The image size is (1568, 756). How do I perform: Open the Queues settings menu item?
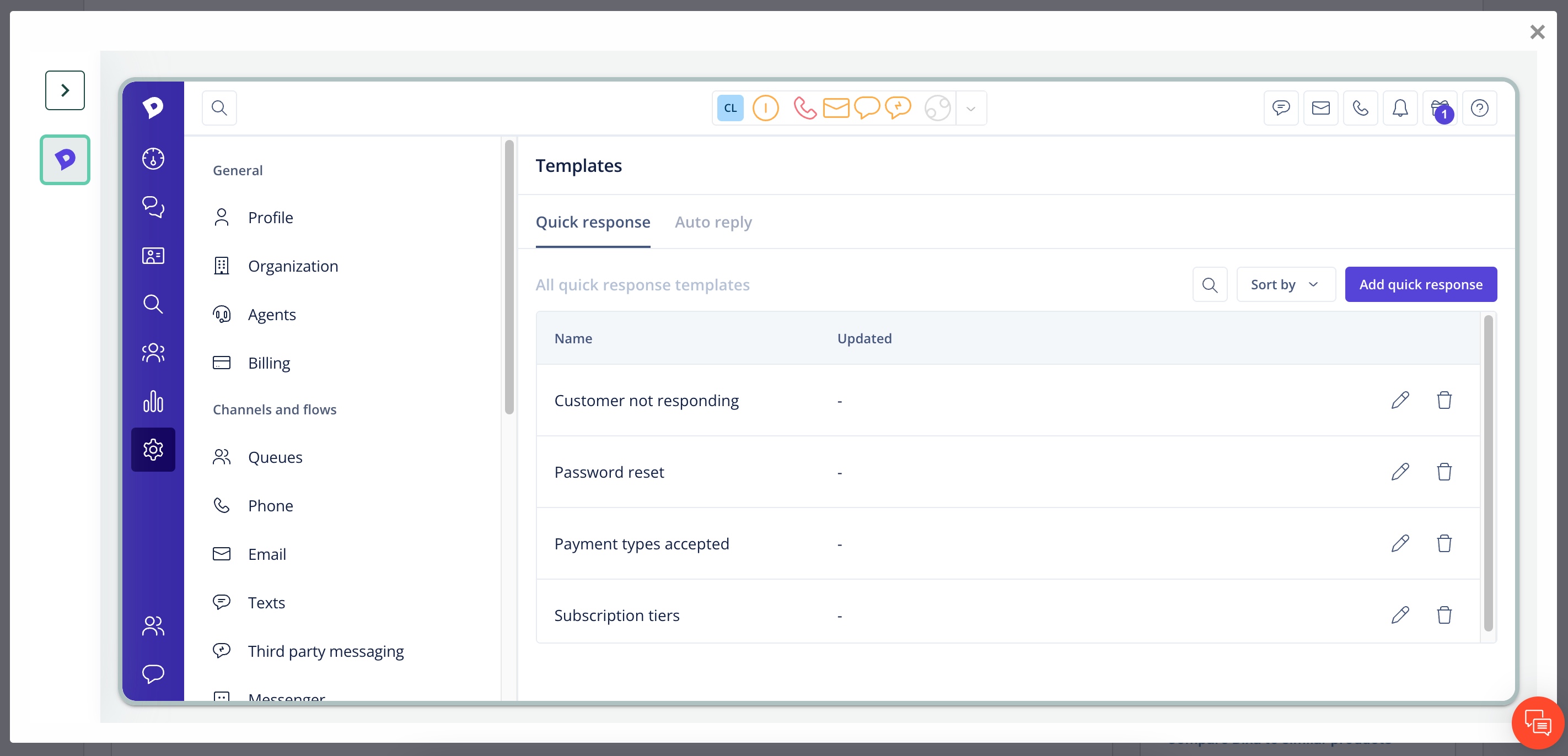pyautogui.click(x=275, y=457)
